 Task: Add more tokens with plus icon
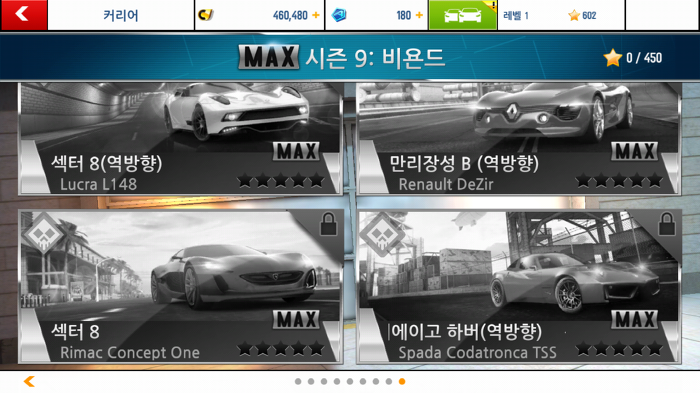coord(419,15)
